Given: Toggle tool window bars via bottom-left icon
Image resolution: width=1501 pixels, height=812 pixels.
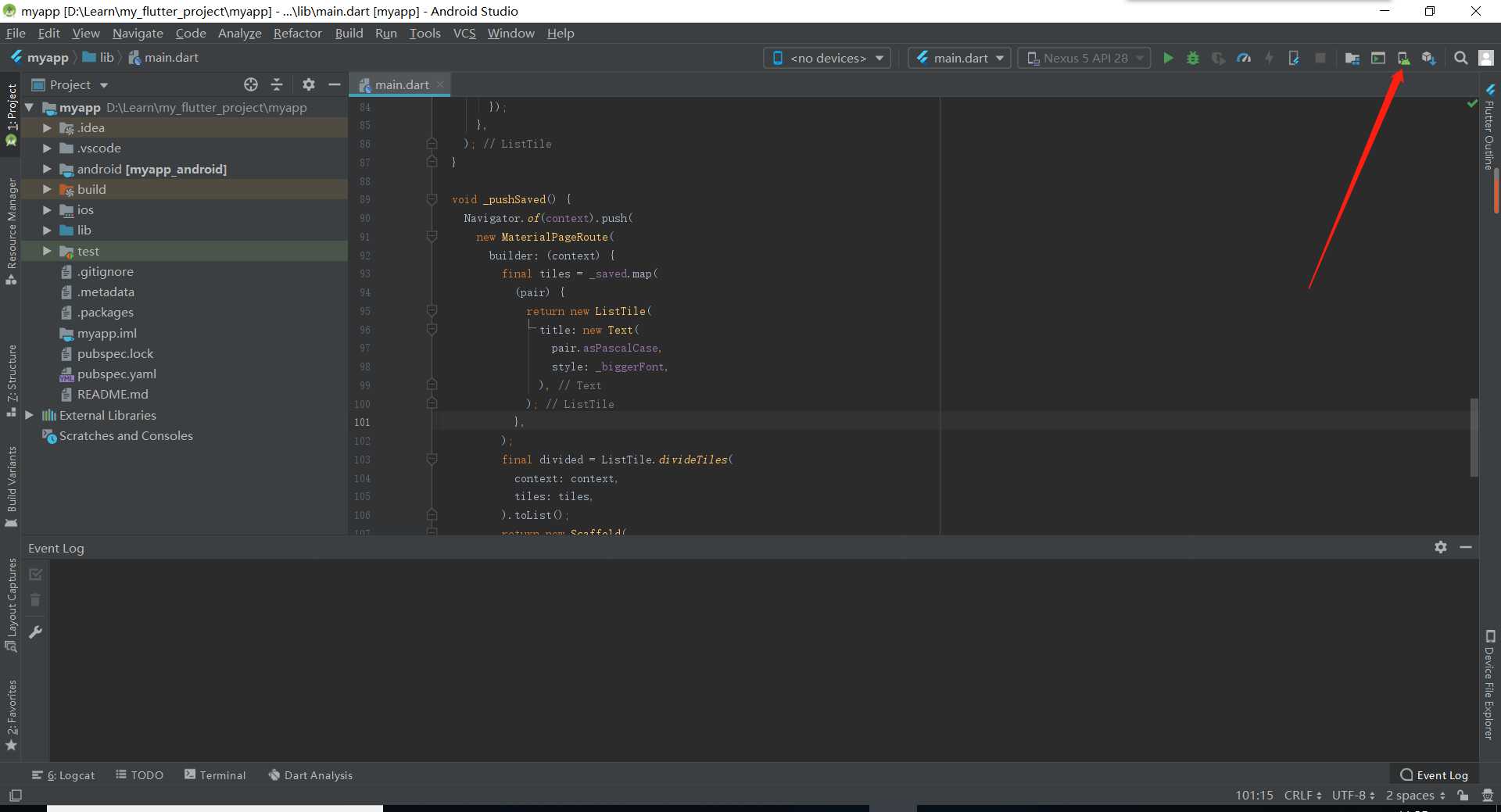Looking at the screenshot, I should coord(16,795).
